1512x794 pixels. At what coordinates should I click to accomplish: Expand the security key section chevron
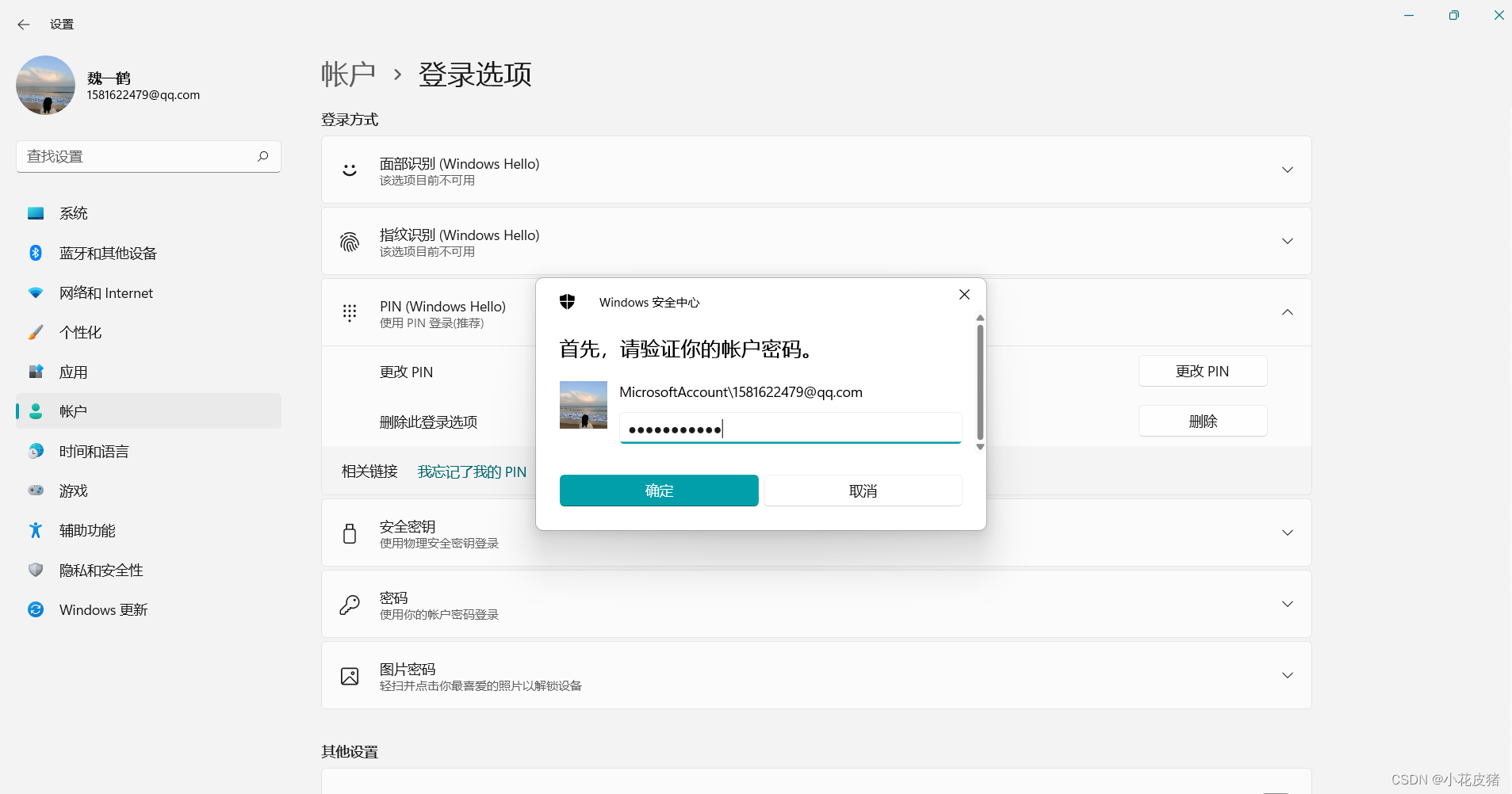[1288, 533]
